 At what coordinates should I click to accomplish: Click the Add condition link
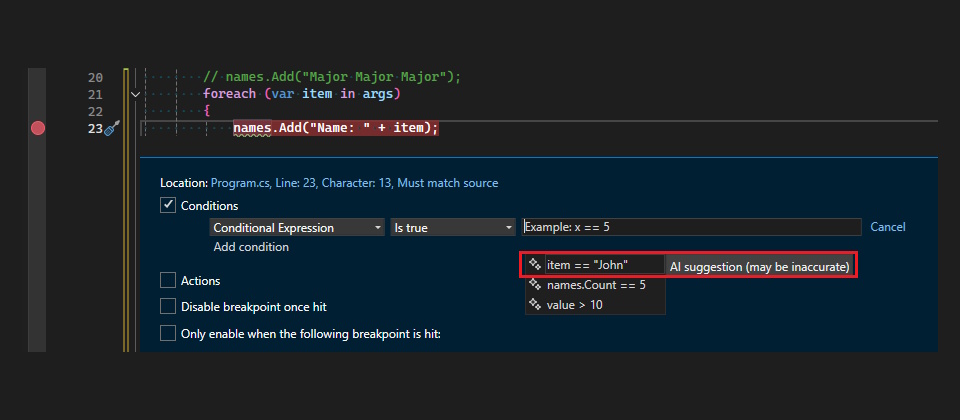tap(251, 247)
